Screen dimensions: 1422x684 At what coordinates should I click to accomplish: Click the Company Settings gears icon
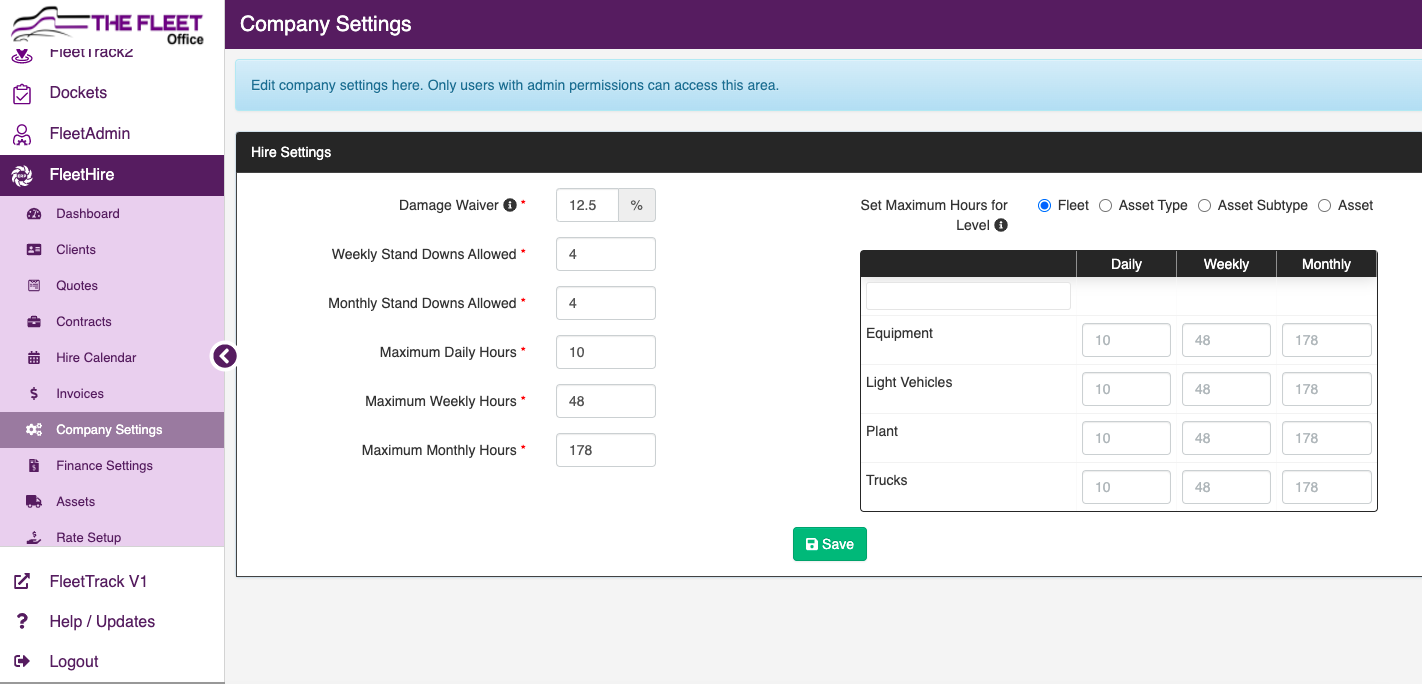pyautogui.click(x=34, y=430)
